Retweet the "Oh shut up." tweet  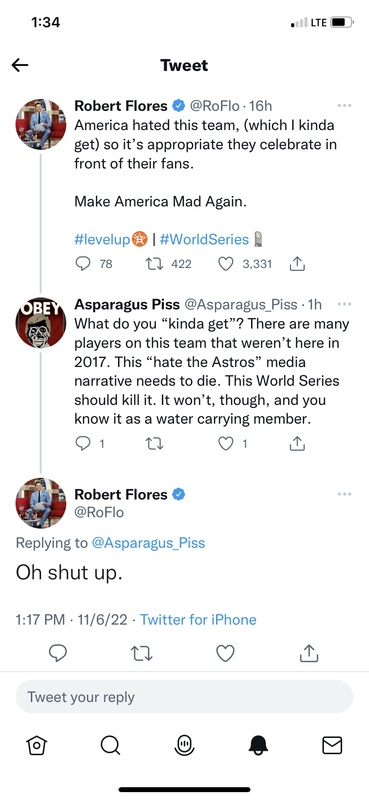142,653
